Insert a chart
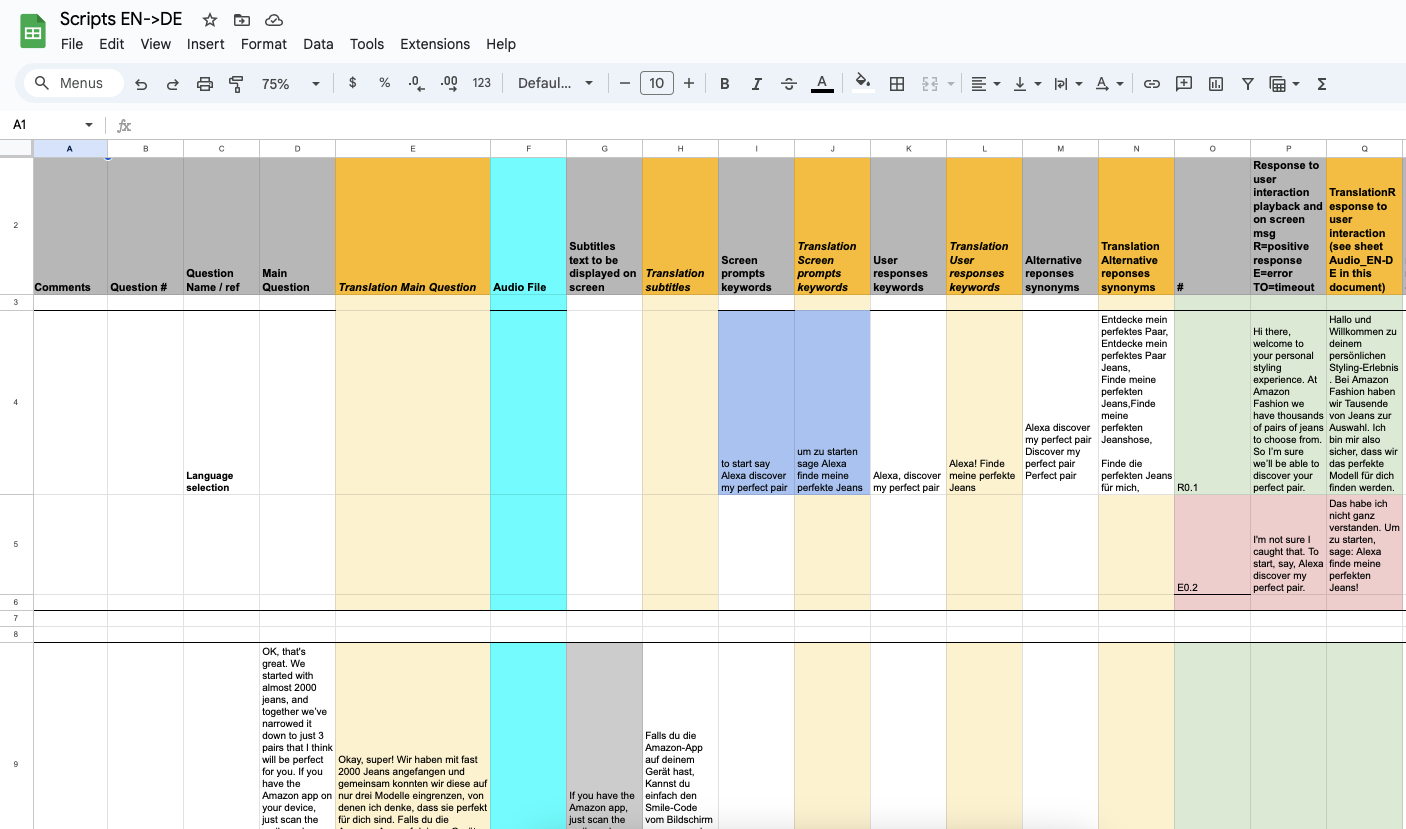Viewport: 1406px width, 829px height. [x=1216, y=84]
